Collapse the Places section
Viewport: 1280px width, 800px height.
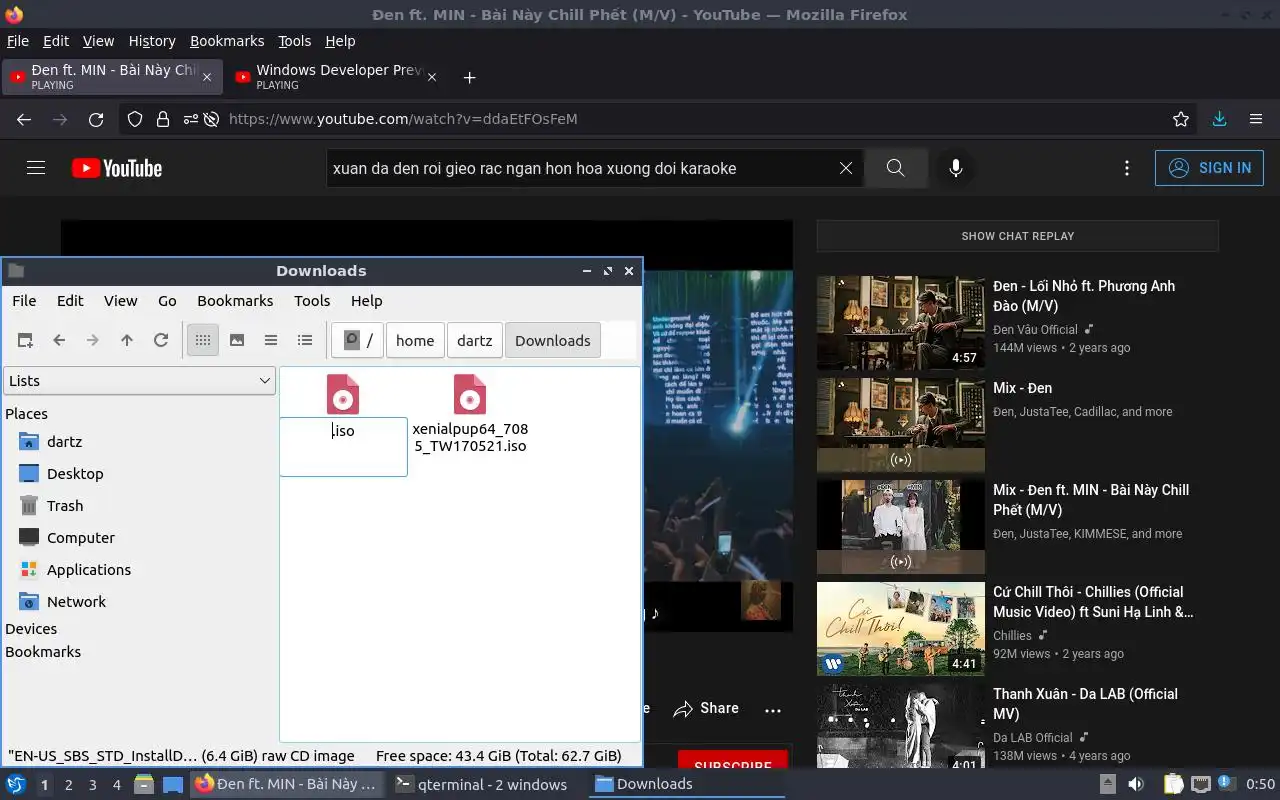point(26,414)
